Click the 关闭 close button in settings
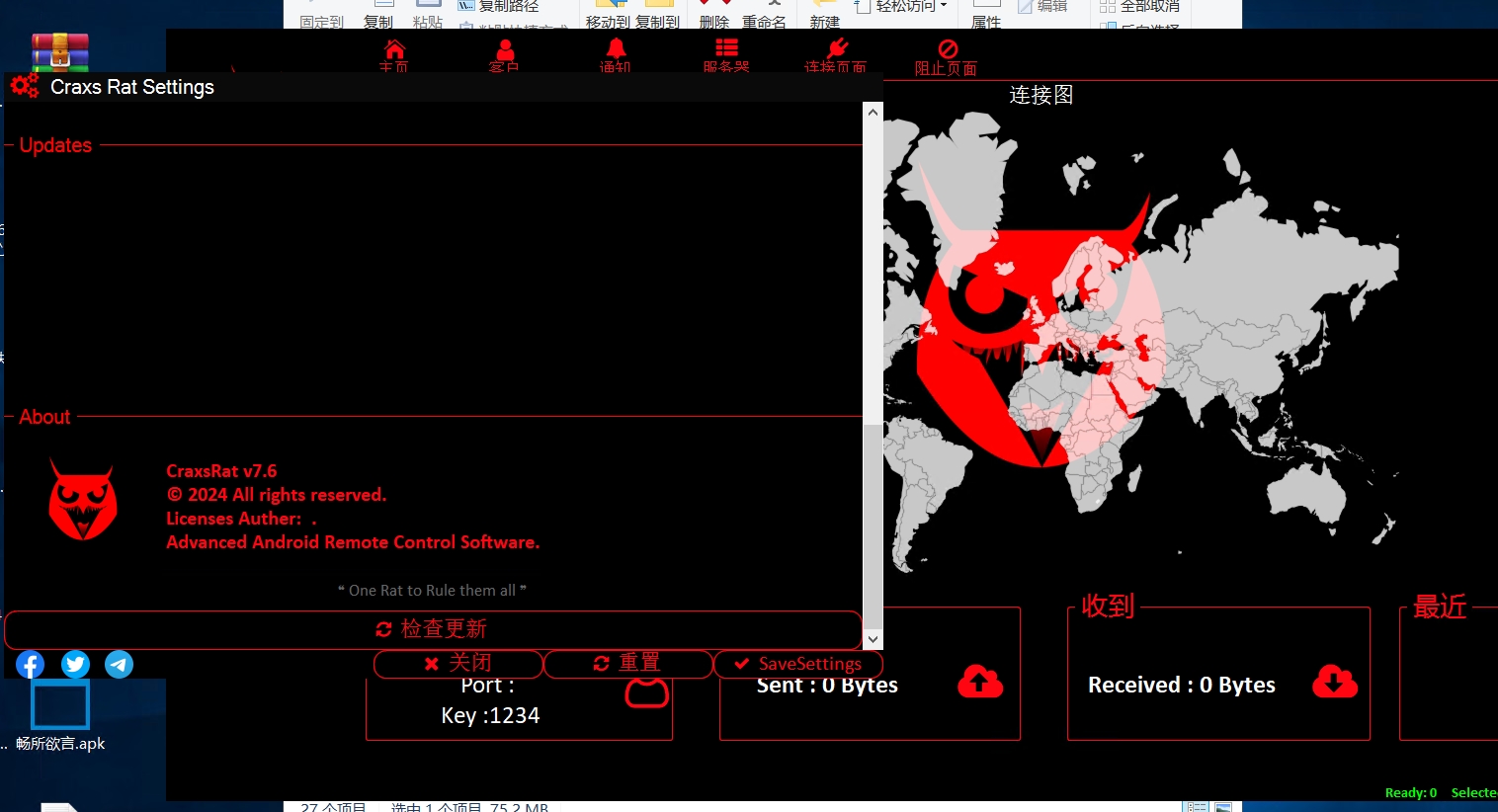 click(458, 663)
